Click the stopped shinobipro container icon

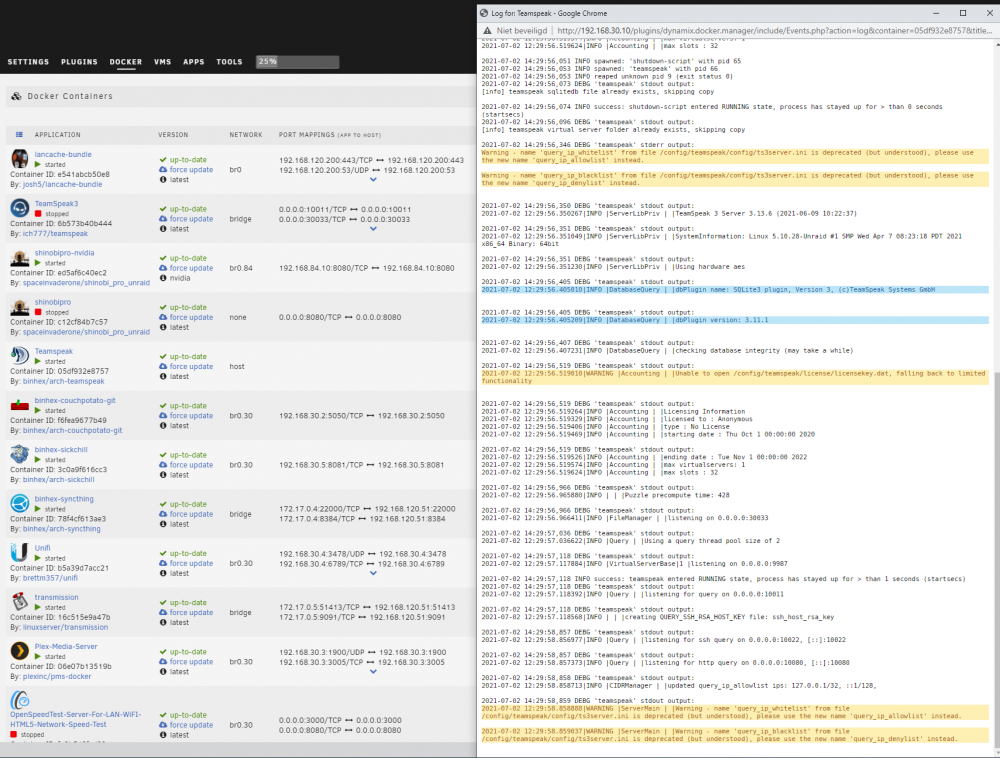(20, 306)
